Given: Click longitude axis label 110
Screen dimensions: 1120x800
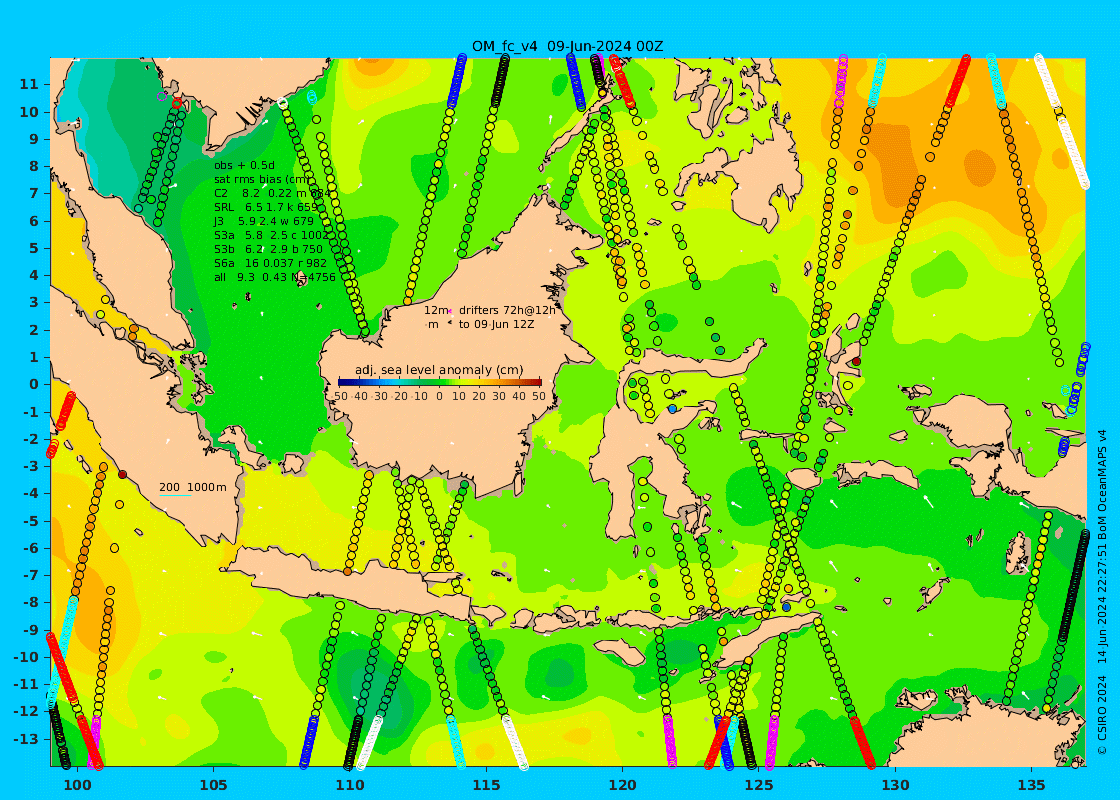Looking at the screenshot, I should click(x=350, y=785).
